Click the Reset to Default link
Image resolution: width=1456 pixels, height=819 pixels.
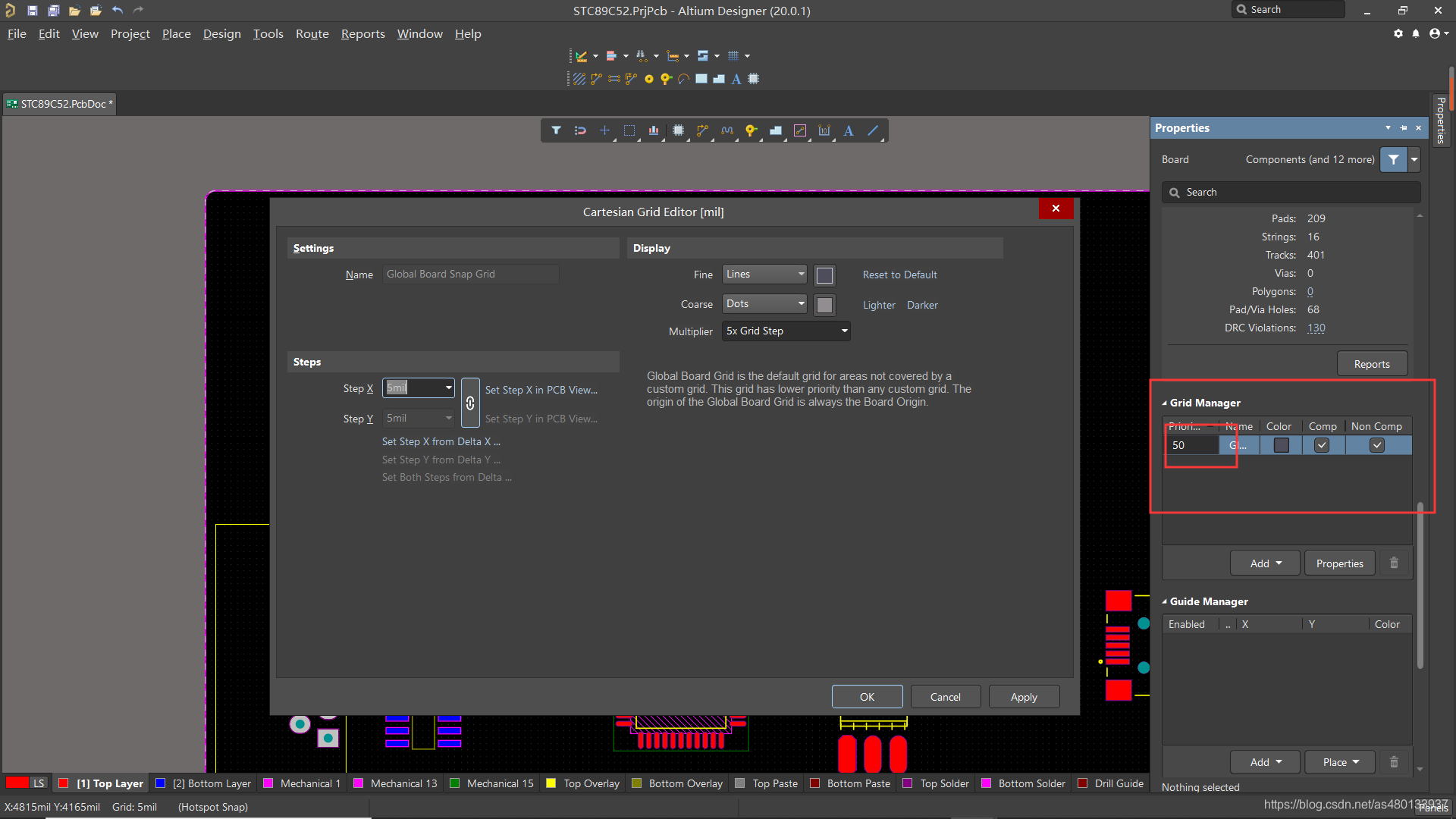(x=899, y=275)
